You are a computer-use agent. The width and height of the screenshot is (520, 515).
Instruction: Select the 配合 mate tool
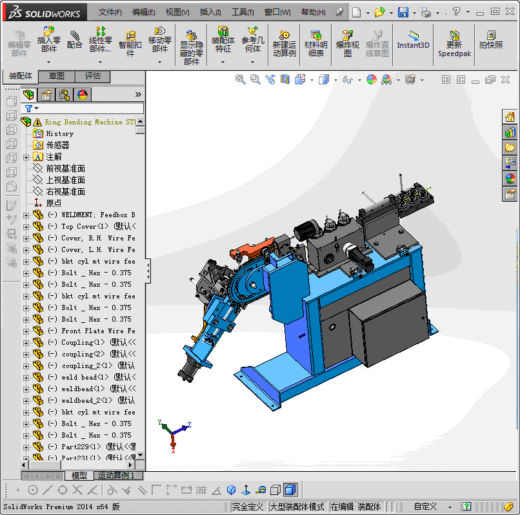tap(74, 40)
